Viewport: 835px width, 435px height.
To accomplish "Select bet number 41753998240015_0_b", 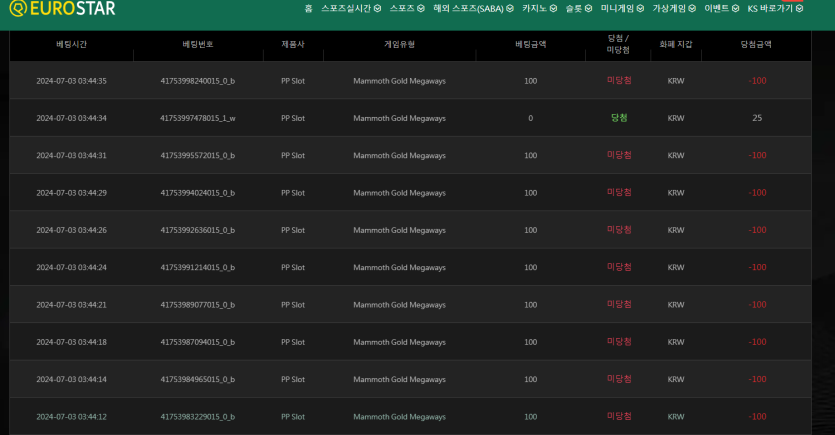I will [x=198, y=81].
